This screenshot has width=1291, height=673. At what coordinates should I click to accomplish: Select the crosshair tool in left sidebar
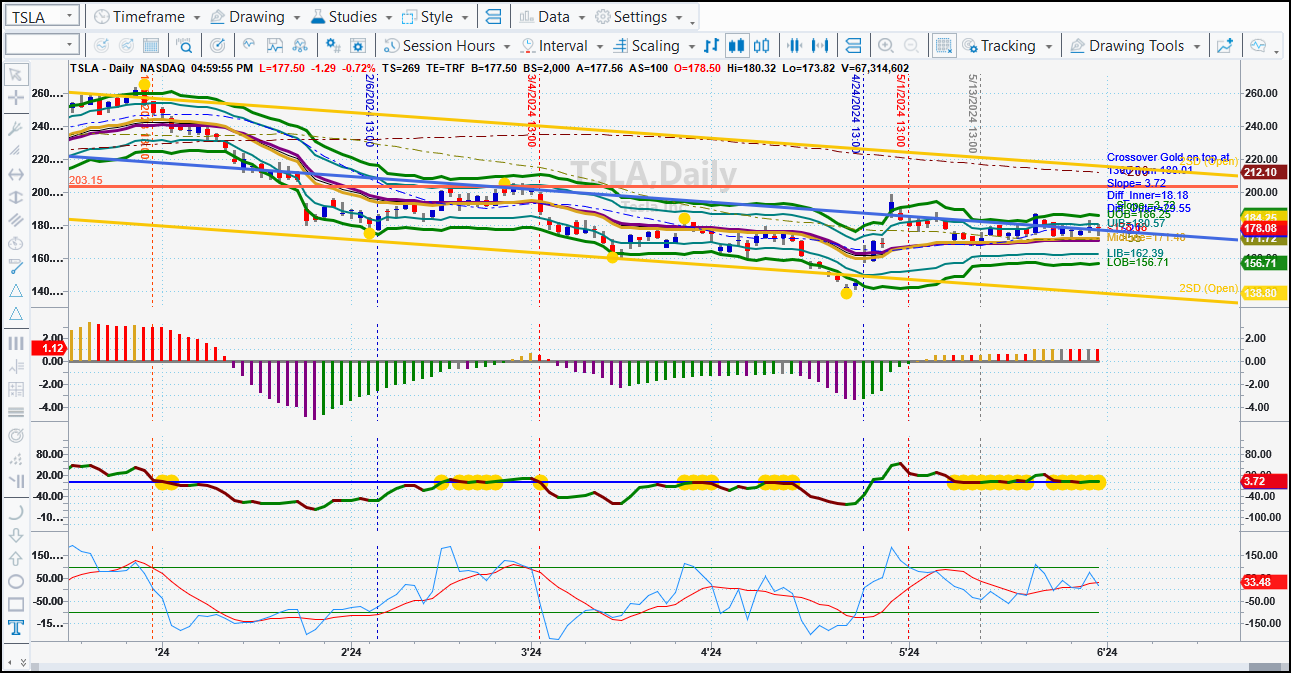click(x=15, y=98)
